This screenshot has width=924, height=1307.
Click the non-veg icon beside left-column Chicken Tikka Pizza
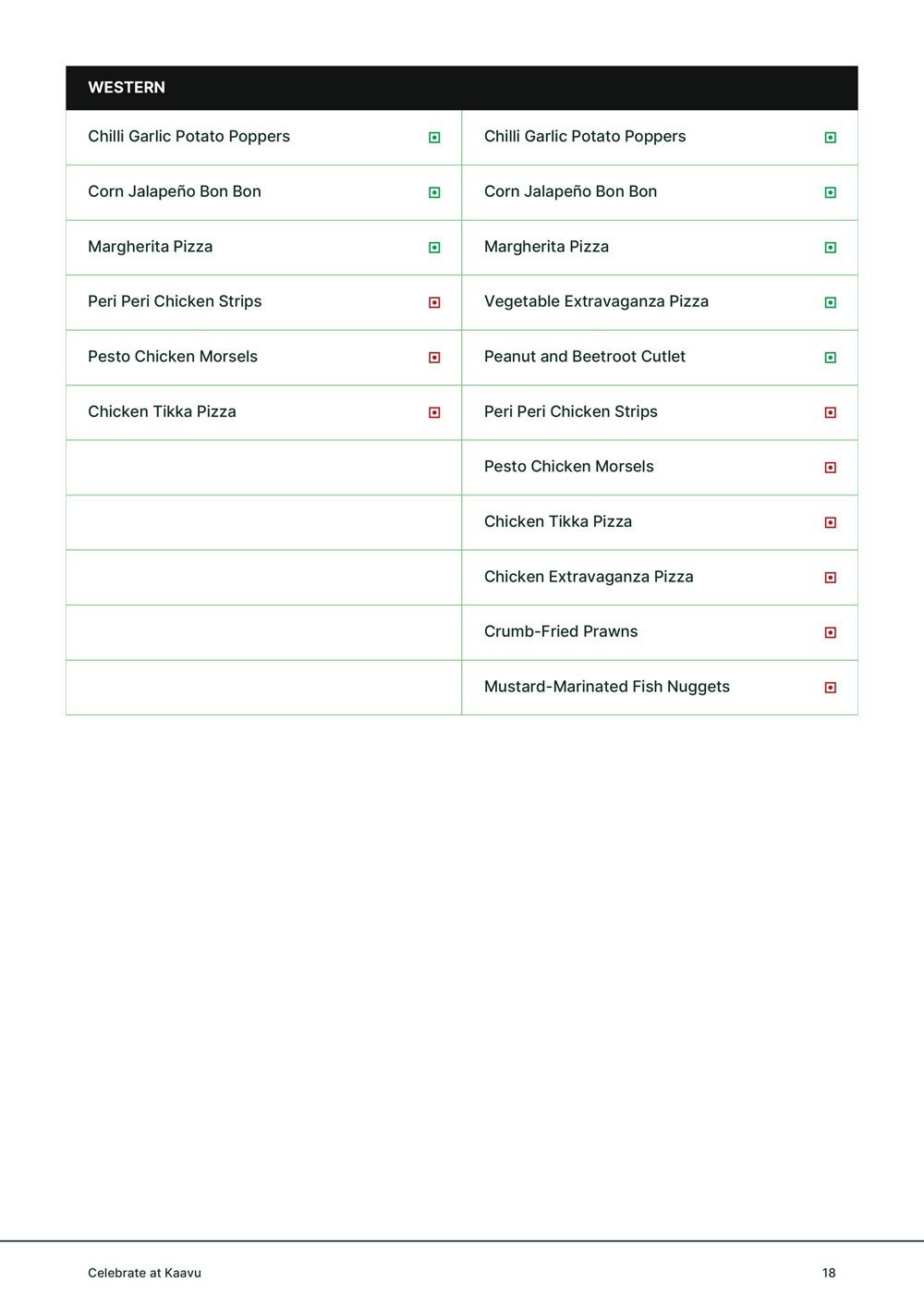tap(434, 412)
